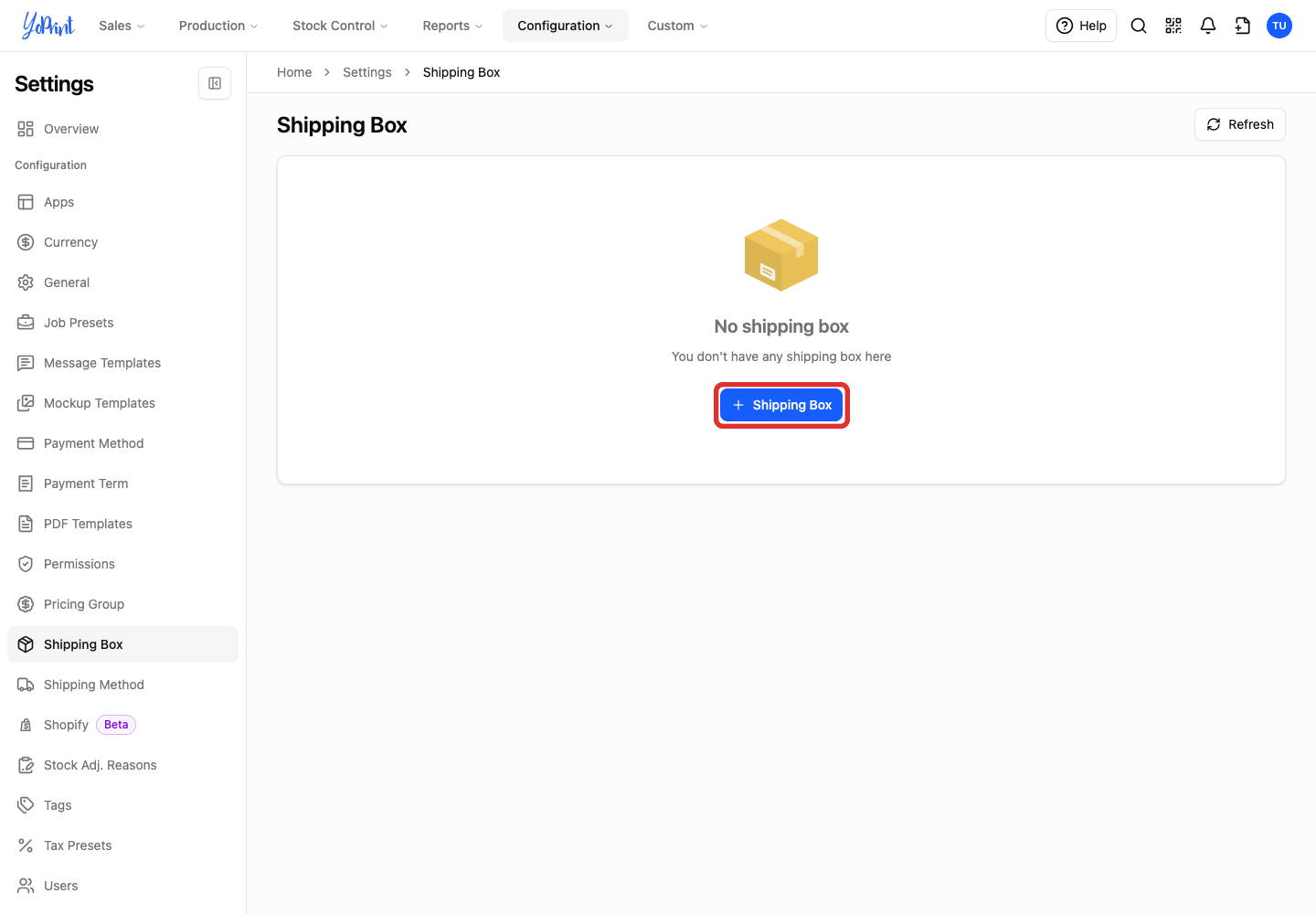Go to Home breadcrumb link
Viewport: 1316px width, 914px height.
click(294, 72)
